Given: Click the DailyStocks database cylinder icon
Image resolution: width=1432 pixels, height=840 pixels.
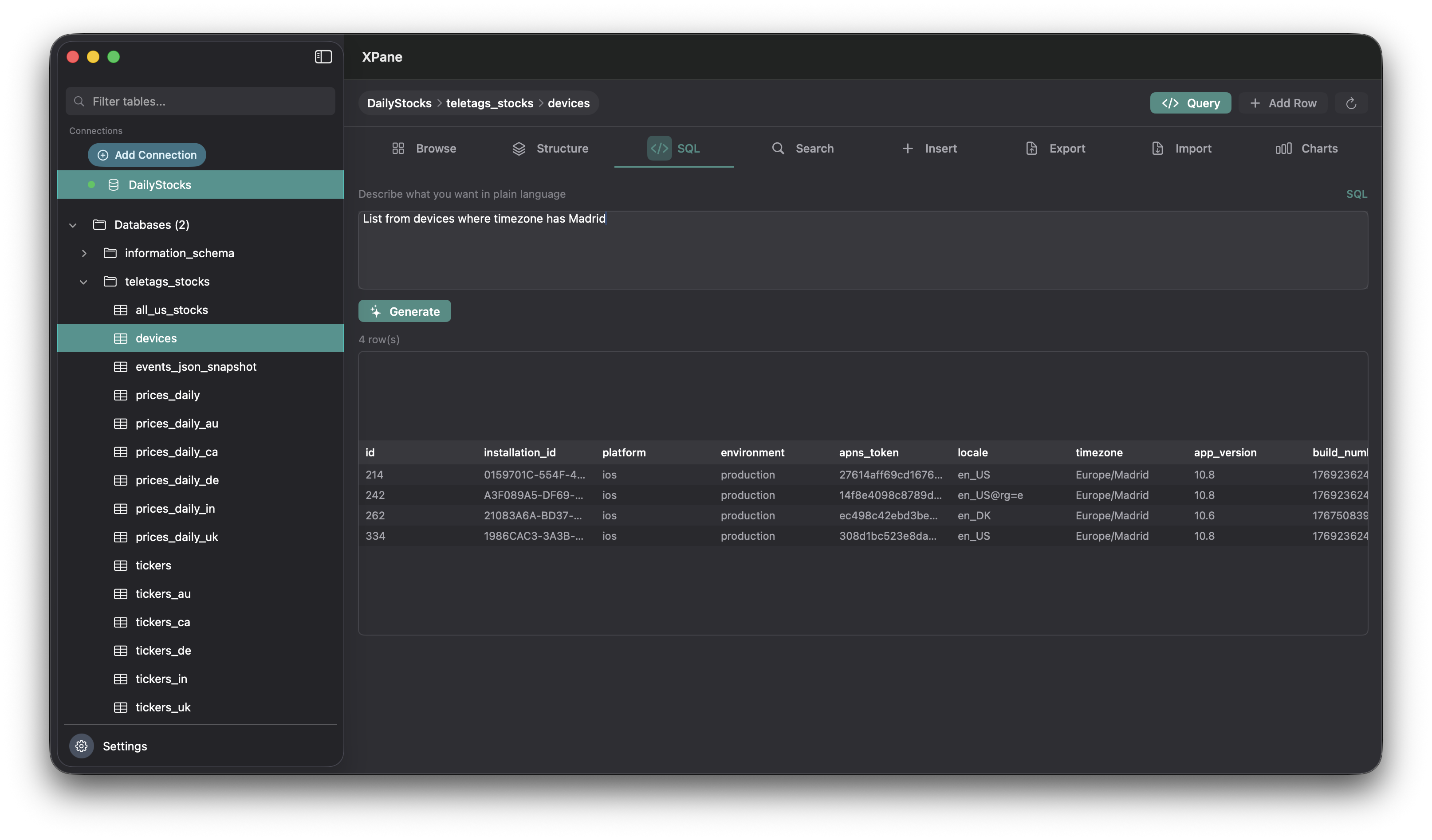Looking at the screenshot, I should pyautogui.click(x=114, y=184).
